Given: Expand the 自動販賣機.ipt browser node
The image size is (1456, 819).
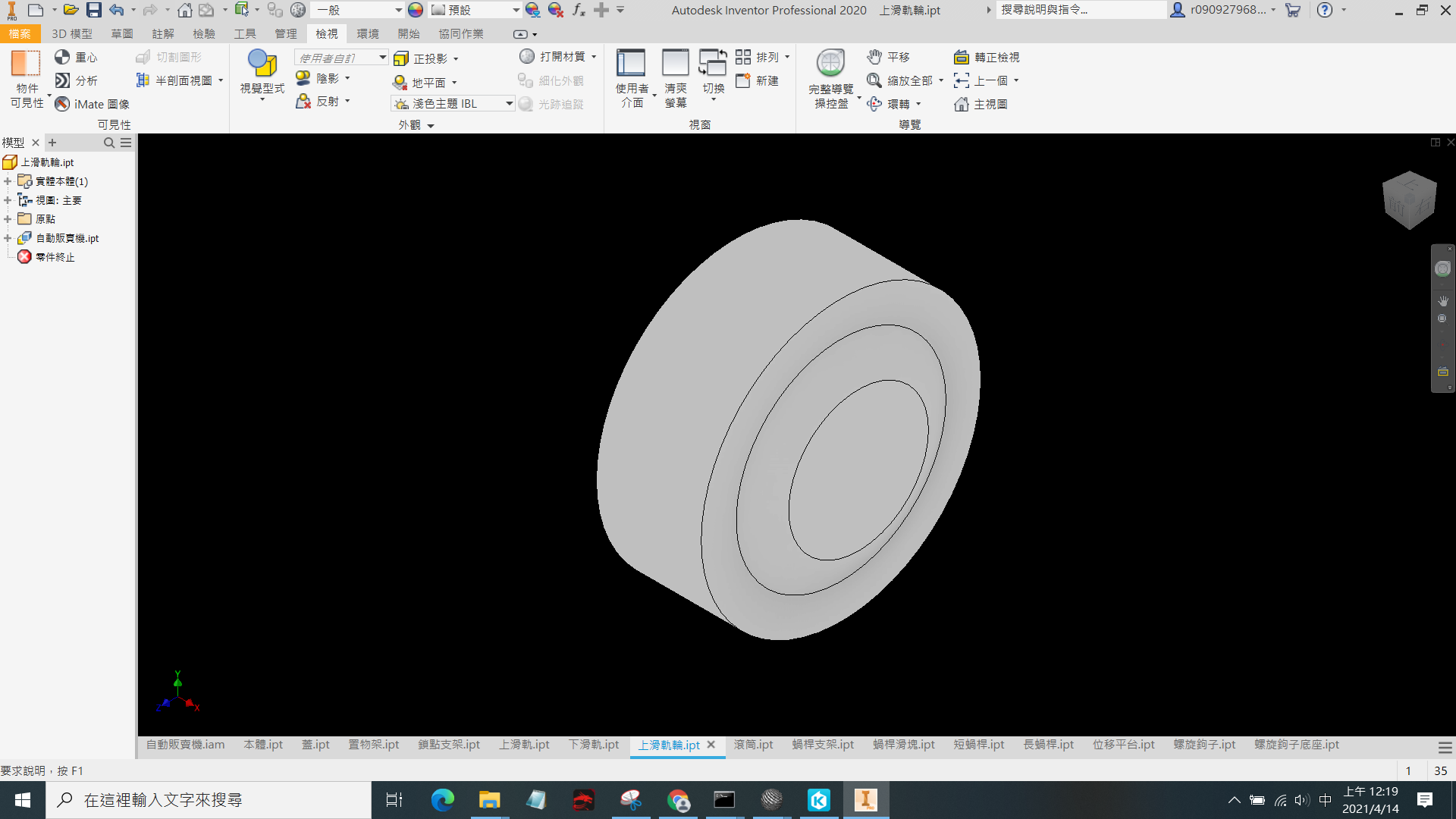Looking at the screenshot, I should click(x=8, y=238).
